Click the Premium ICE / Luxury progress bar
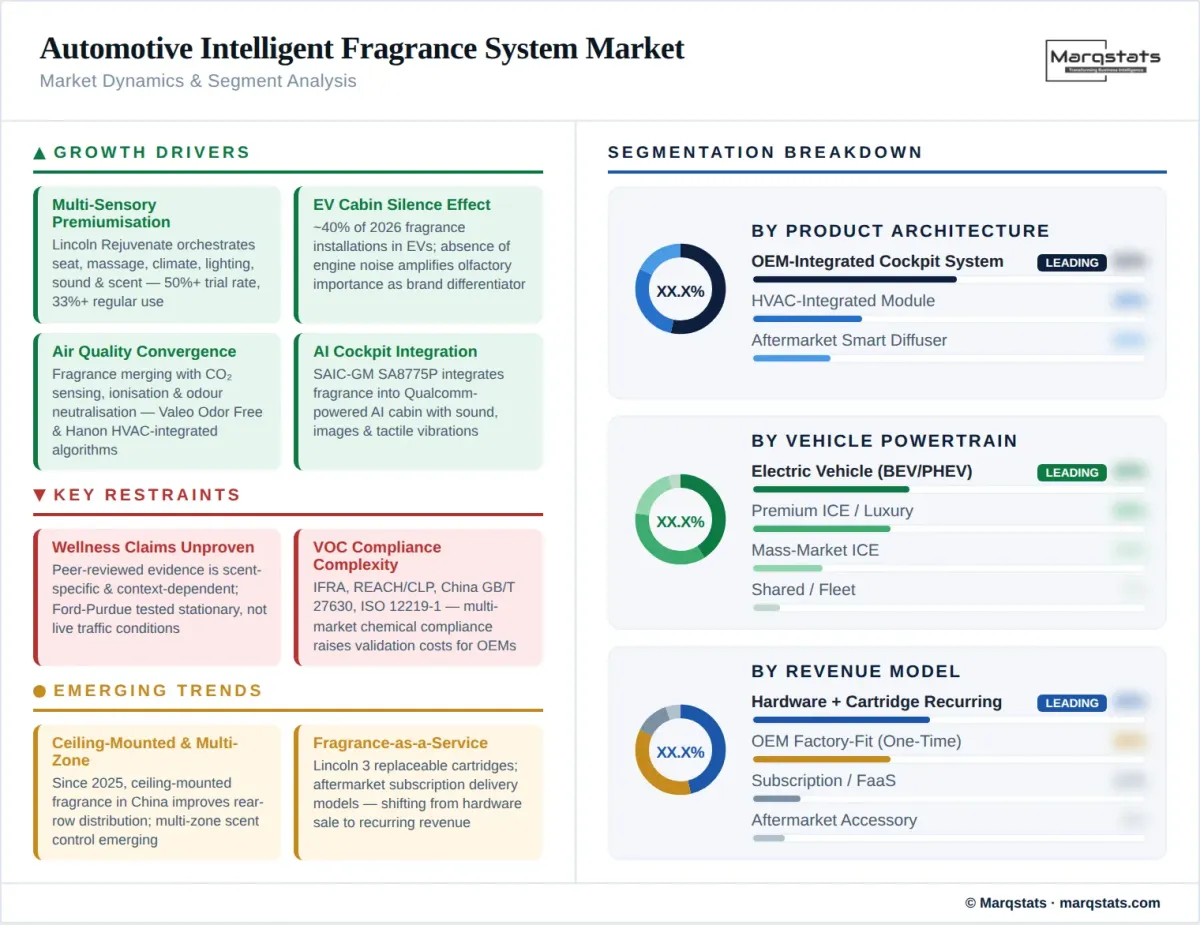The width and height of the screenshot is (1200, 925). tap(948, 529)
